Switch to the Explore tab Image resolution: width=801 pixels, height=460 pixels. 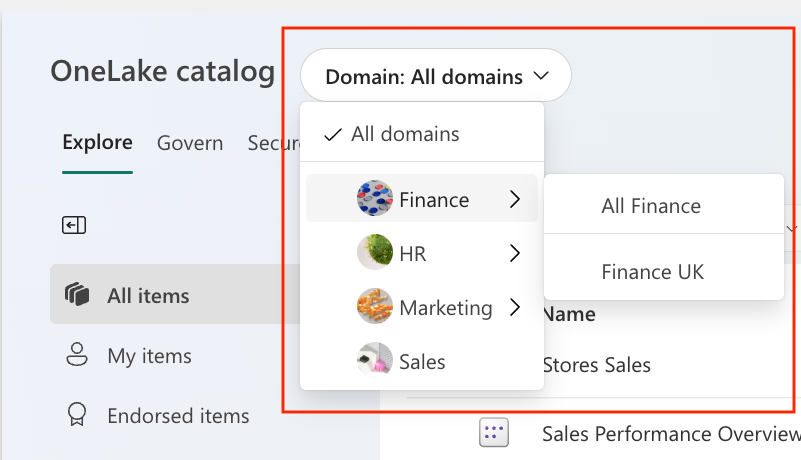coord(97,142)
